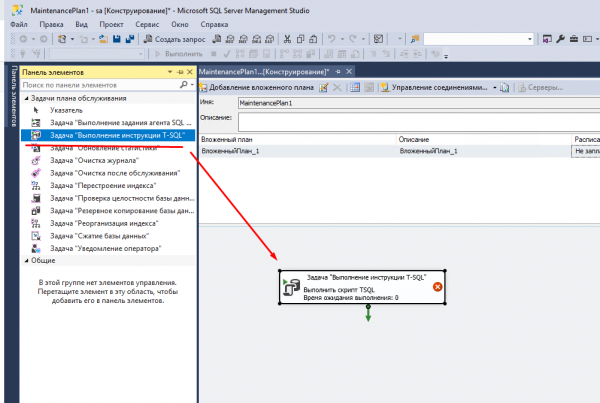Click the search magnifier icon in toolbox panel
600x403 pixels.
tap(185, 85)
